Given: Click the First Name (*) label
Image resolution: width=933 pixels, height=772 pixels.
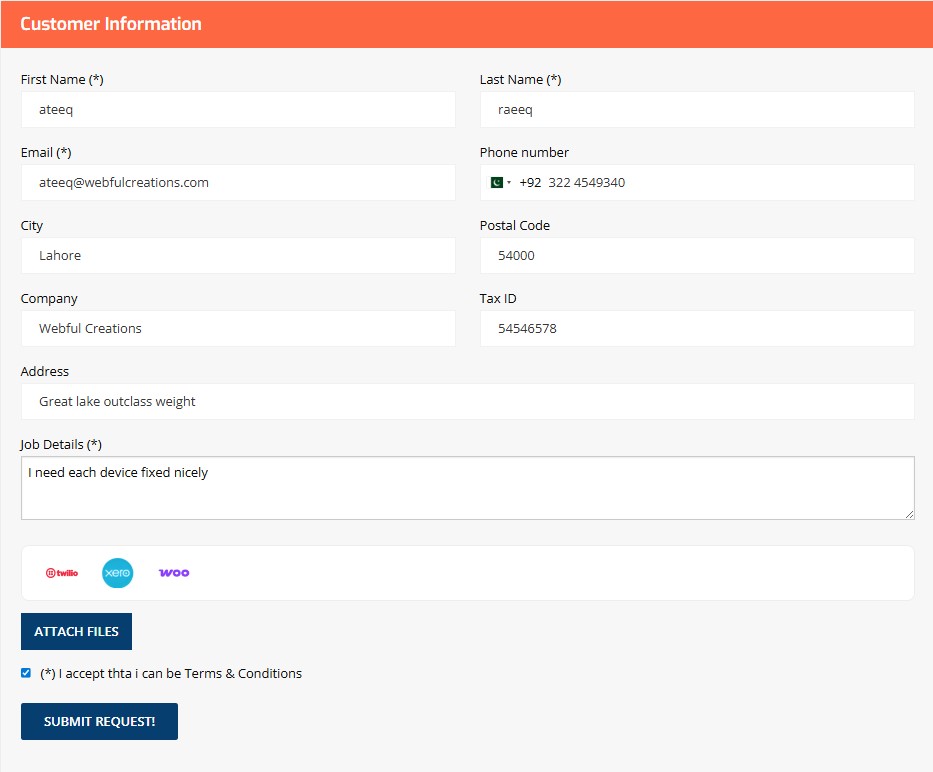Looking at the screenshot, I should pos(62,80).
